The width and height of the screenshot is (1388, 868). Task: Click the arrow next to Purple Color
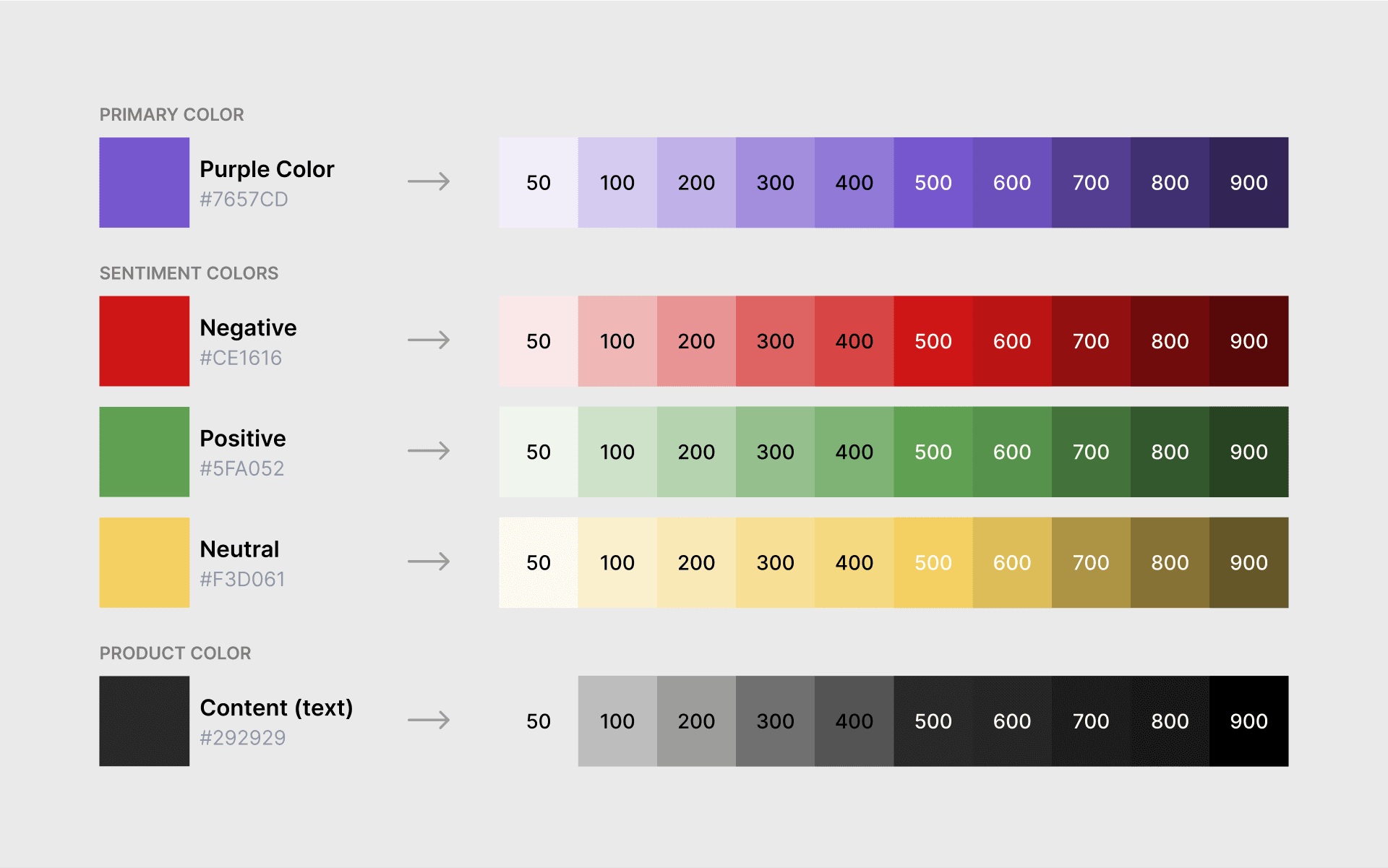pyautogui.click(x=429, y=181)
